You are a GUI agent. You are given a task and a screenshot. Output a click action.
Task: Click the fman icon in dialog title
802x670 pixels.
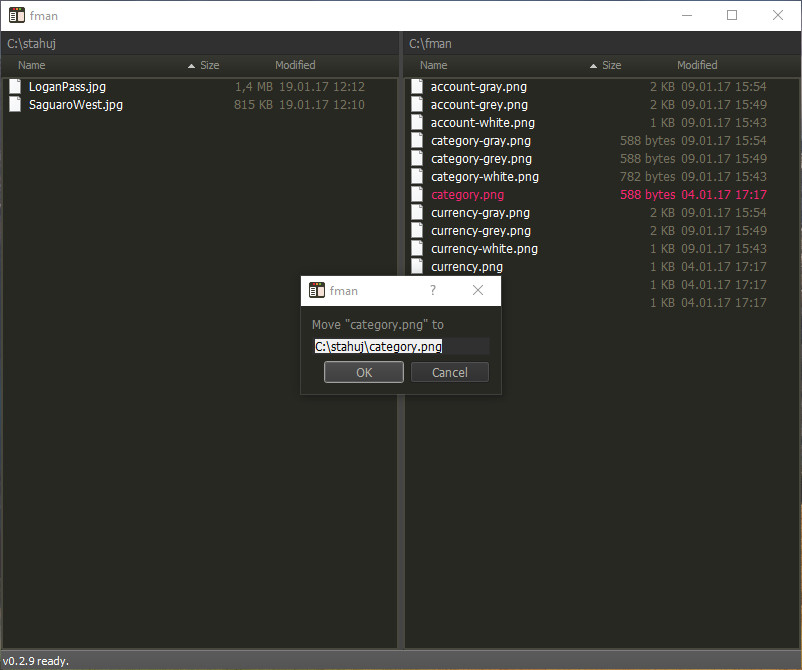(317, 290)
